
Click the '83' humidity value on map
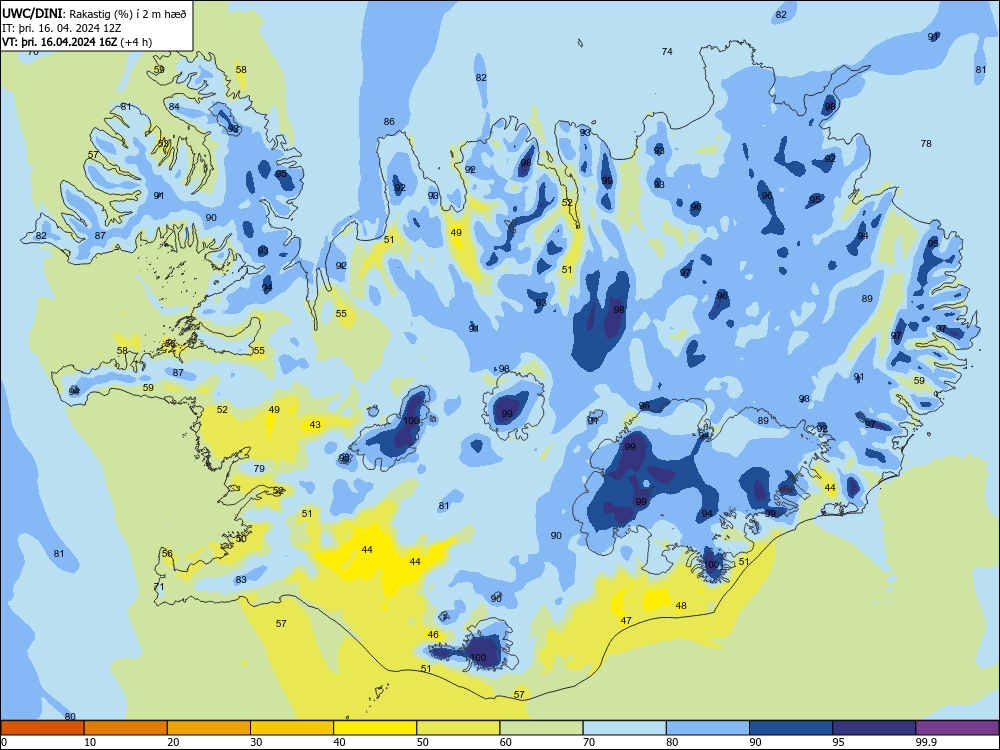pyautogui.click(x=240, y=580)
